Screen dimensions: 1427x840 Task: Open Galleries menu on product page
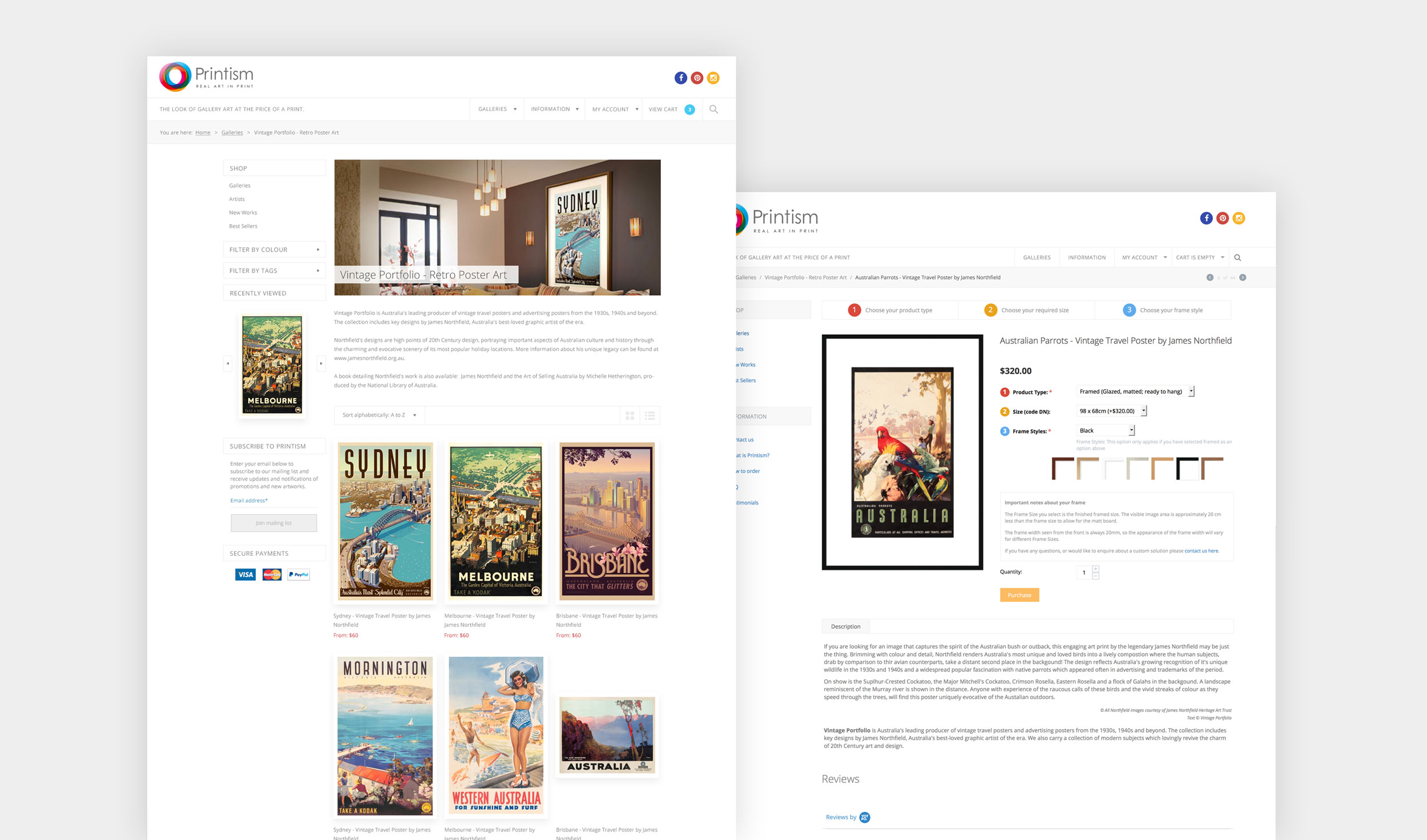(x=1037, y=257)
